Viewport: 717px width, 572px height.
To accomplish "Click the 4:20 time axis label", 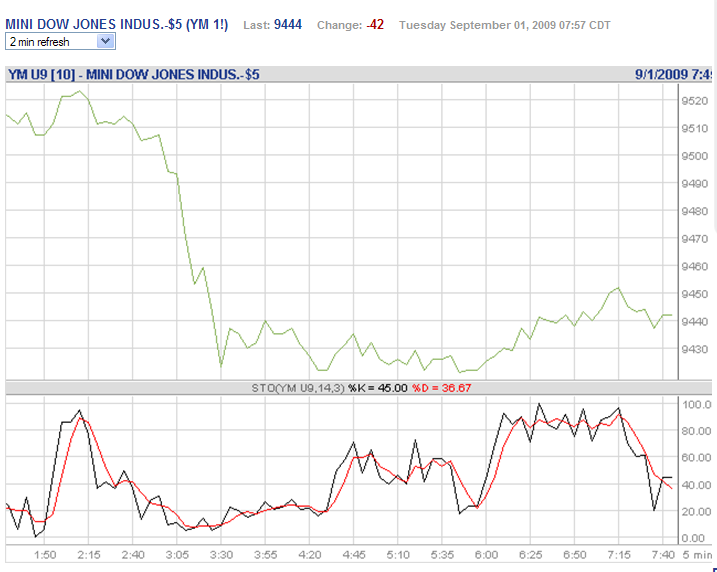I will point(310,555).
